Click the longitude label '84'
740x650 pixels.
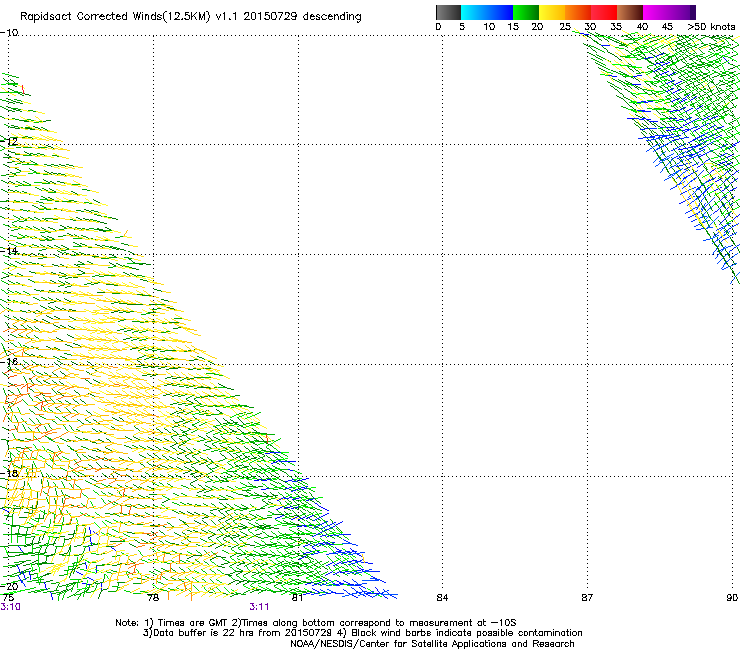click(442, 598)
